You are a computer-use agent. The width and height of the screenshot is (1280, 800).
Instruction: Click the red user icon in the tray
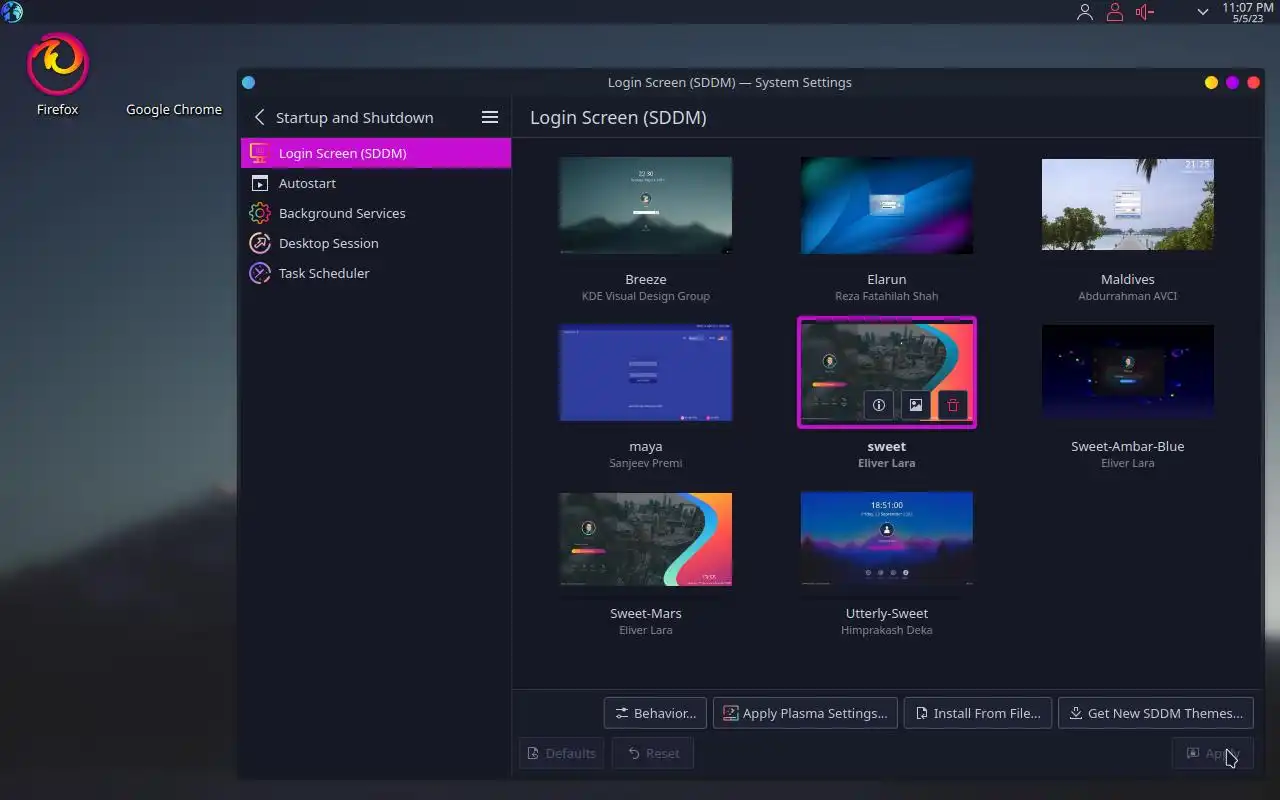(1115, 12)
